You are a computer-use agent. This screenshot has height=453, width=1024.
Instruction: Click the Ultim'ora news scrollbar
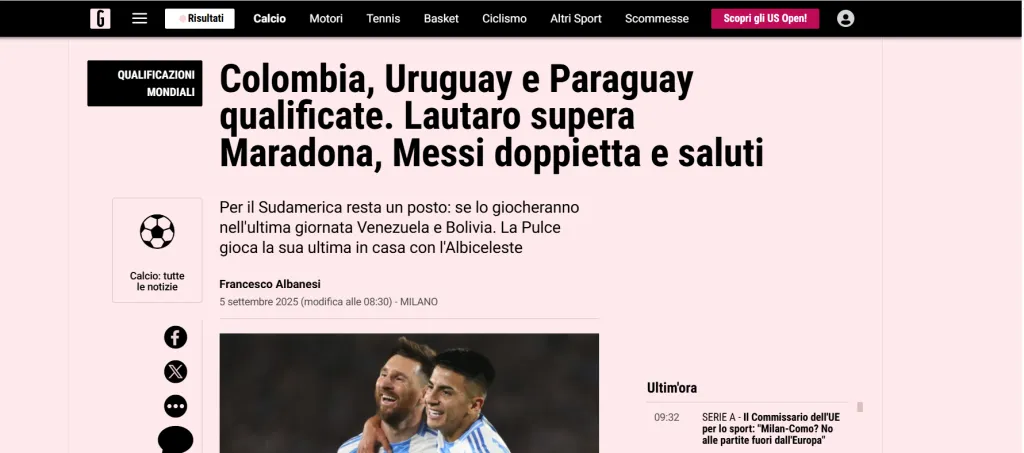pyautogui.click(x=859, y=407)
